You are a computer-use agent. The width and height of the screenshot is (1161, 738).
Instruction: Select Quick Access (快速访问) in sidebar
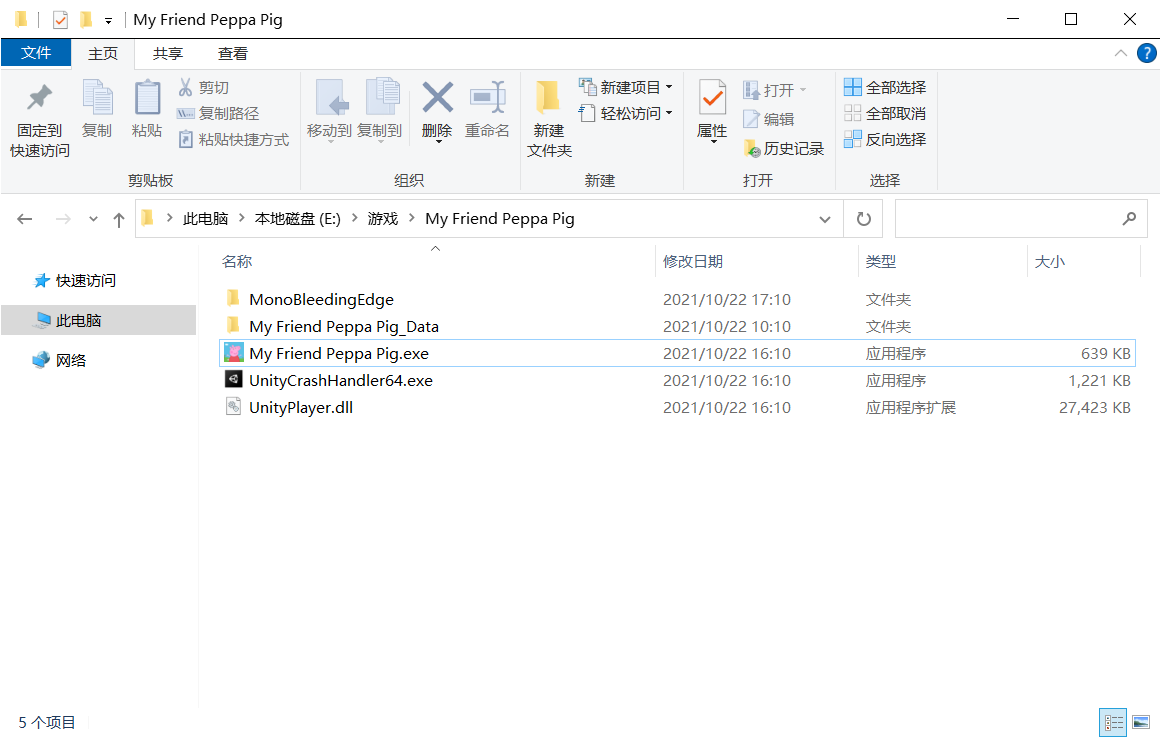pyautogui.click(x=85, y=281)
